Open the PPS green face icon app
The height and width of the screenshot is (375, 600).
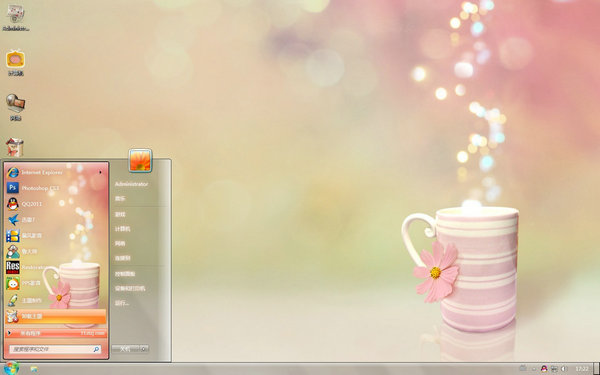tap(56, 284)
